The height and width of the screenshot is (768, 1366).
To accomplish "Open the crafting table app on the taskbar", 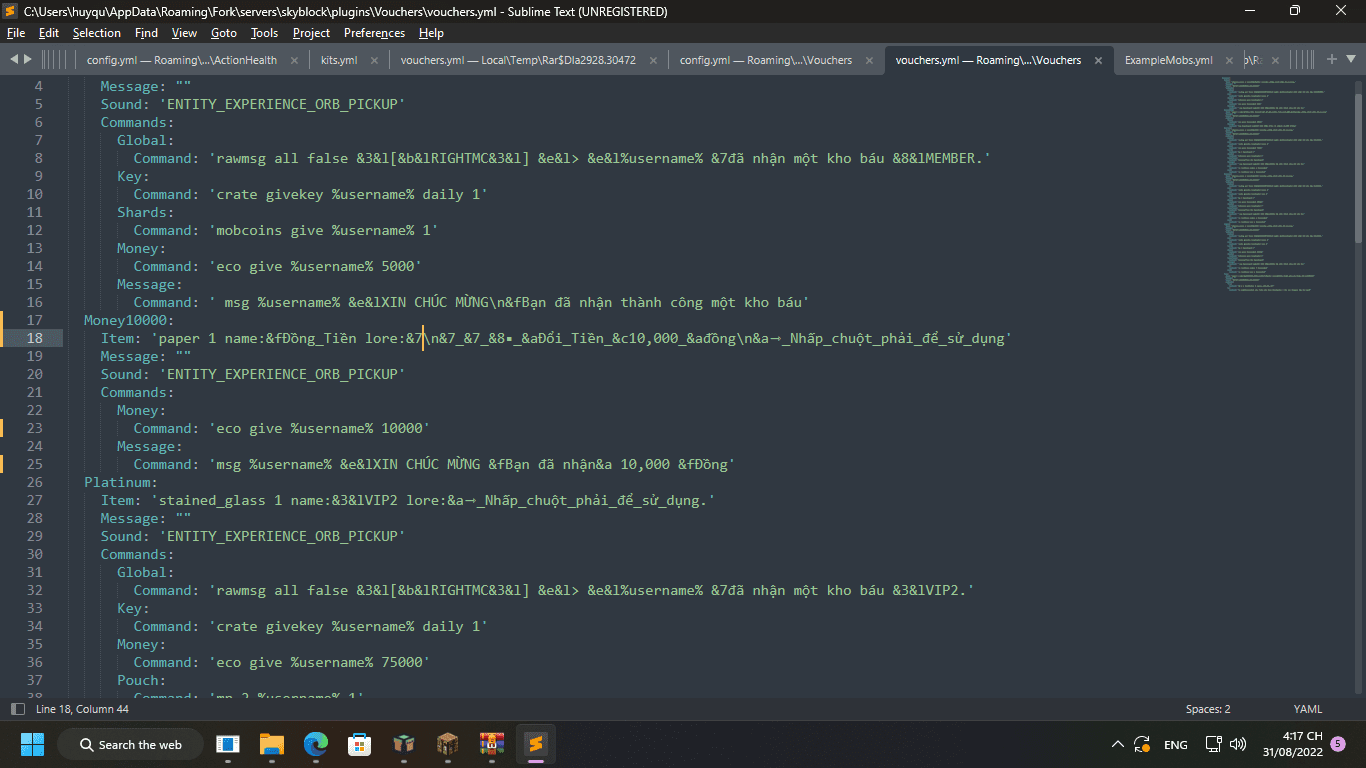I will pyautogui.click(x=448, y=744).
